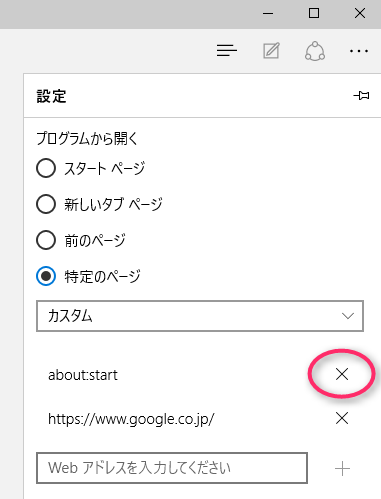Choose the 前のページ radio option

46,240
